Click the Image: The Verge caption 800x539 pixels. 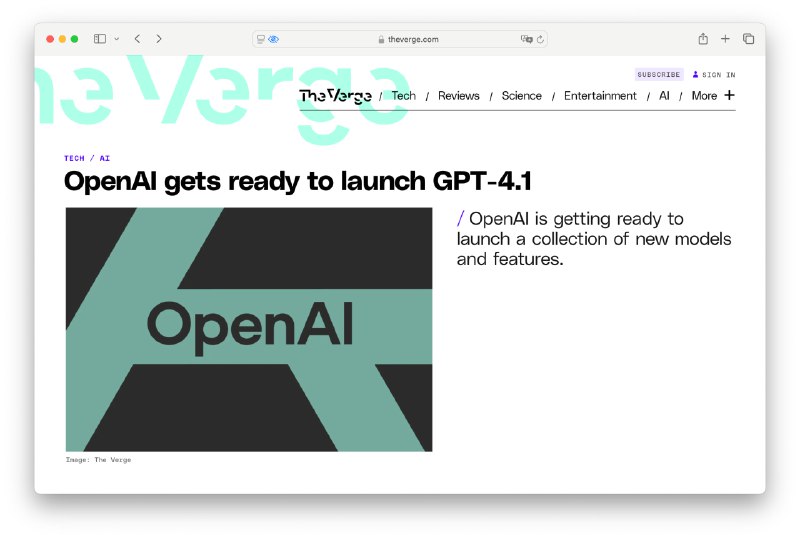(x=98, y=460)
